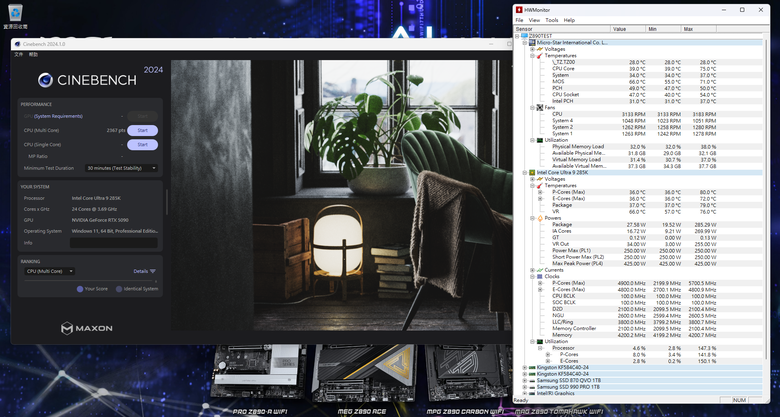
Task: Click the Cinebench logo in its title bar
Action: pos(17,44)
